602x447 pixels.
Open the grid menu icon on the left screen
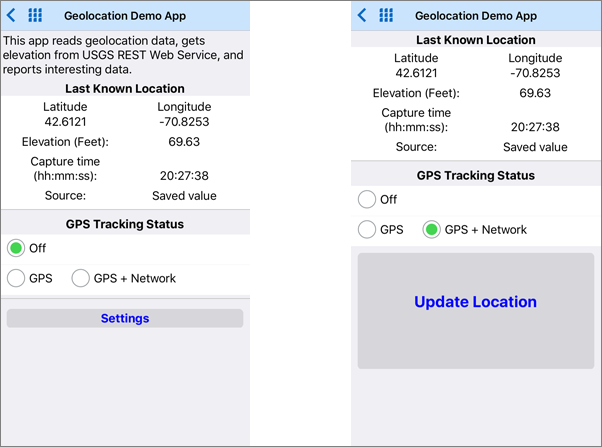[x=35, y=16]
